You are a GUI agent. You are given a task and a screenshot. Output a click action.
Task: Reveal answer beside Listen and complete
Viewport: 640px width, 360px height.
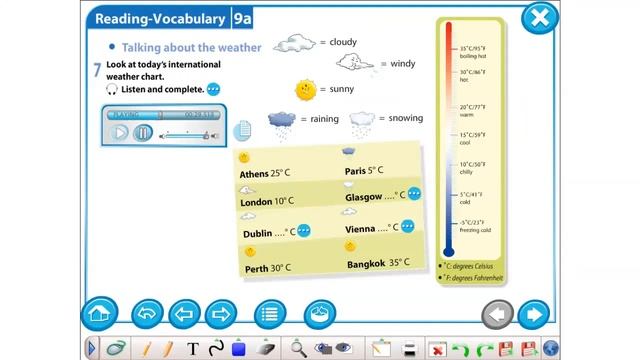pyautogui.click(x=213, y=89)
